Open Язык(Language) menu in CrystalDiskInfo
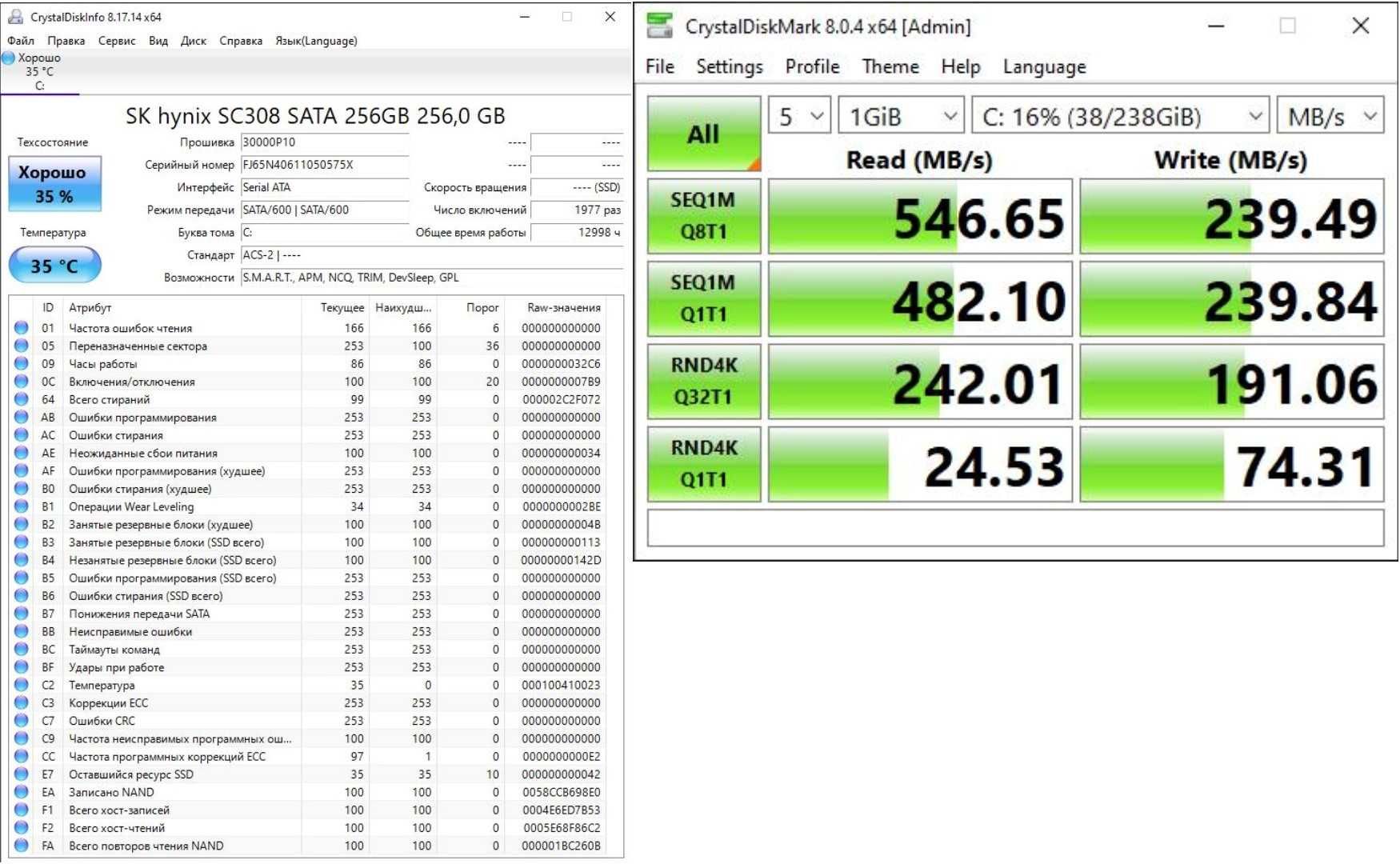1400x864 pixels. click(316, 41)
